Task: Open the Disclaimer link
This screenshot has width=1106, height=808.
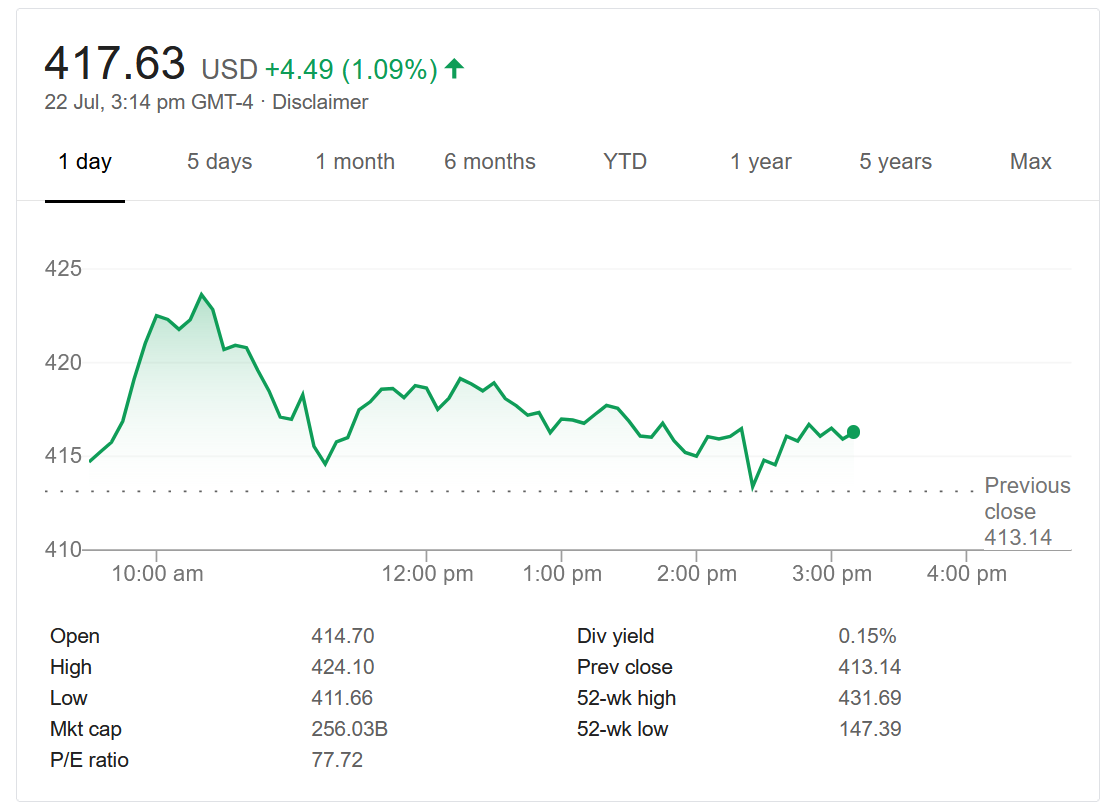Action: point(320,102)
